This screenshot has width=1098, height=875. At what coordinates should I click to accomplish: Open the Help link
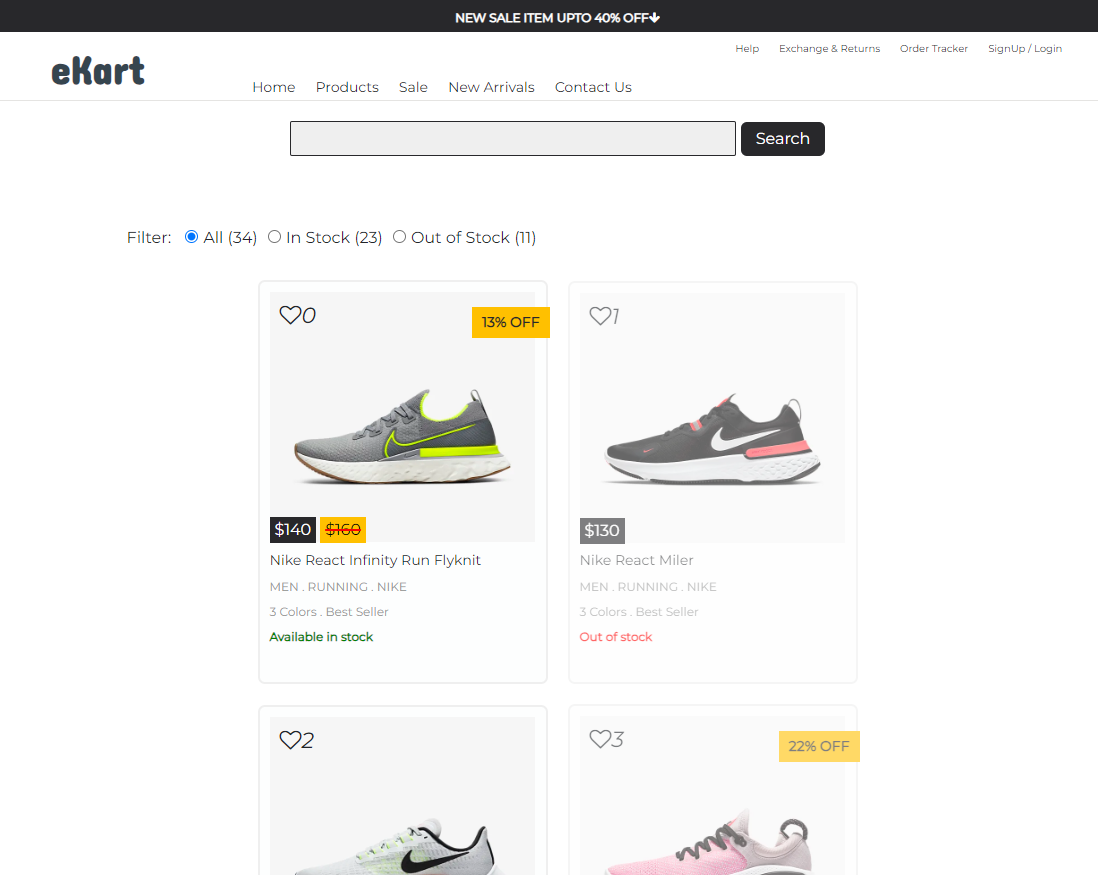click(x=747, y=48)
